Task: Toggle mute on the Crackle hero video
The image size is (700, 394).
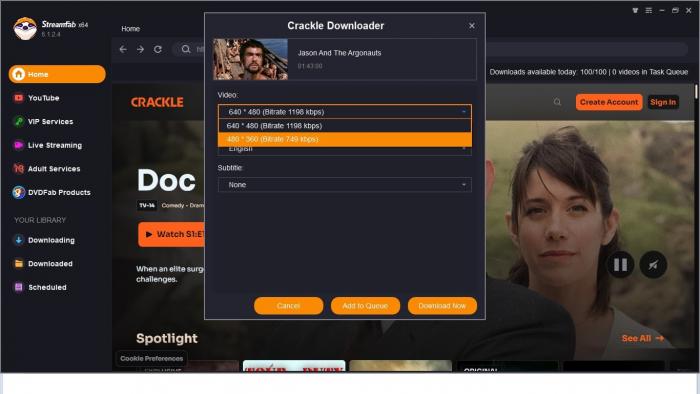Action: [x=653, y=265]
